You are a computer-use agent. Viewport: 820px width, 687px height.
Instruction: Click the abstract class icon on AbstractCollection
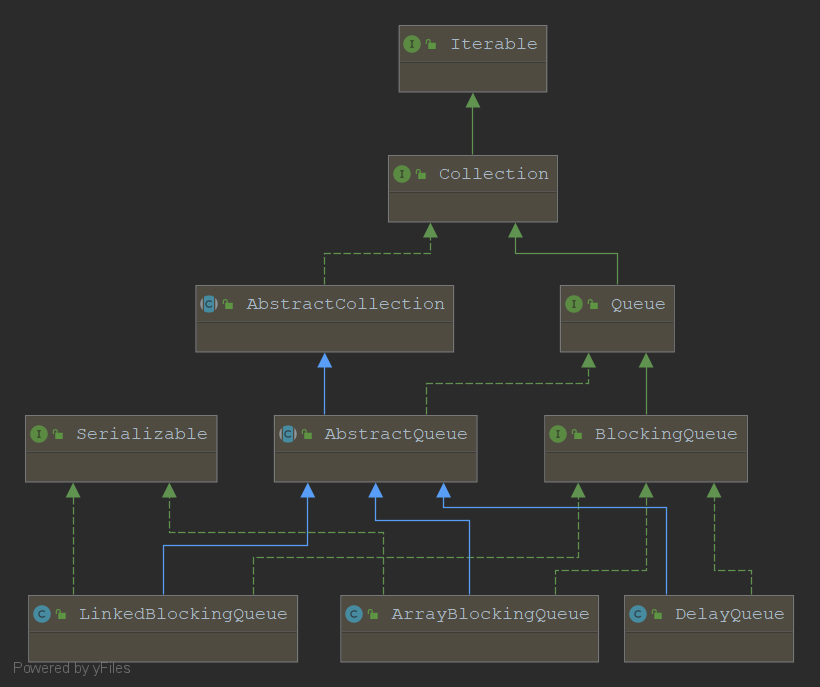pos(209,304)
